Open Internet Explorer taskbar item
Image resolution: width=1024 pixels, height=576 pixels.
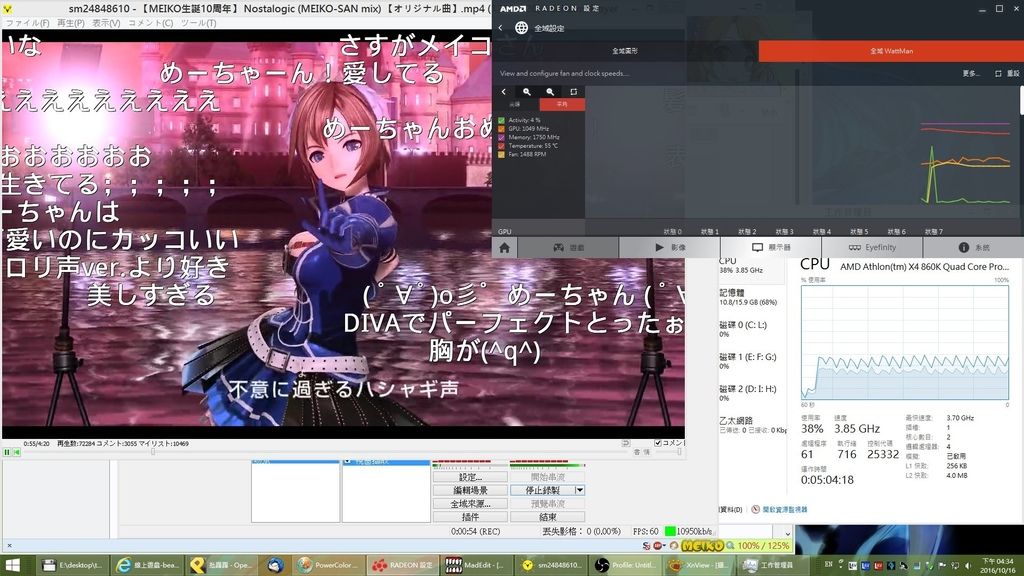(148, 565)
